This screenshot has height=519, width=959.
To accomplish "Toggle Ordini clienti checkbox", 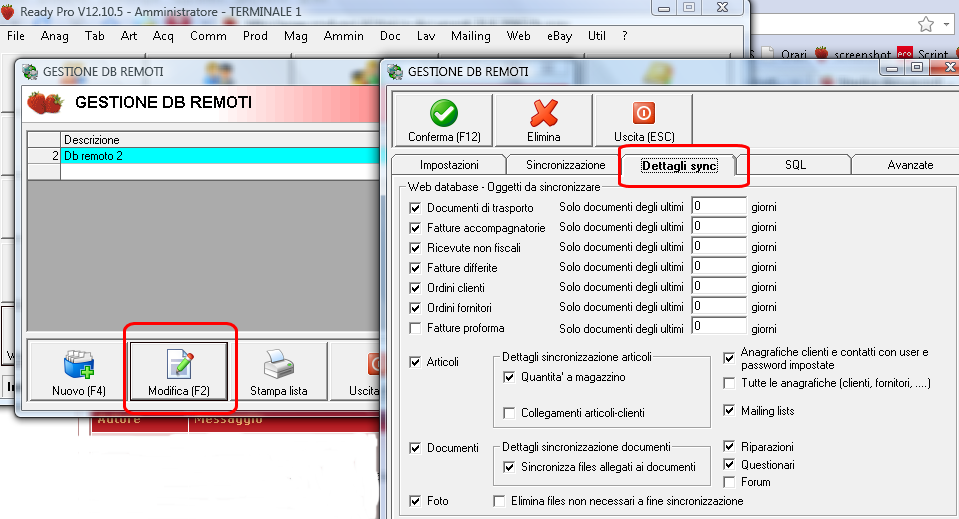I will point(415,288).
